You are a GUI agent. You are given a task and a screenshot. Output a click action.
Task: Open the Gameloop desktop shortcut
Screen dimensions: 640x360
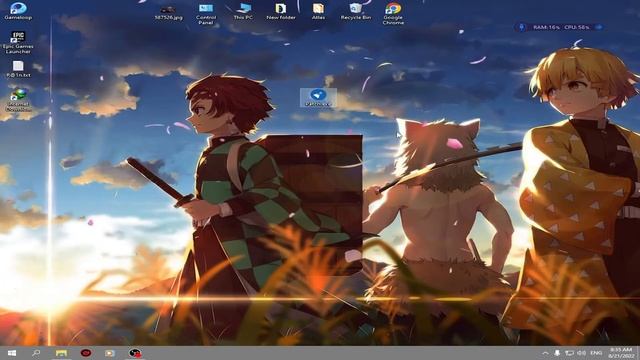[x=18, y=11]
